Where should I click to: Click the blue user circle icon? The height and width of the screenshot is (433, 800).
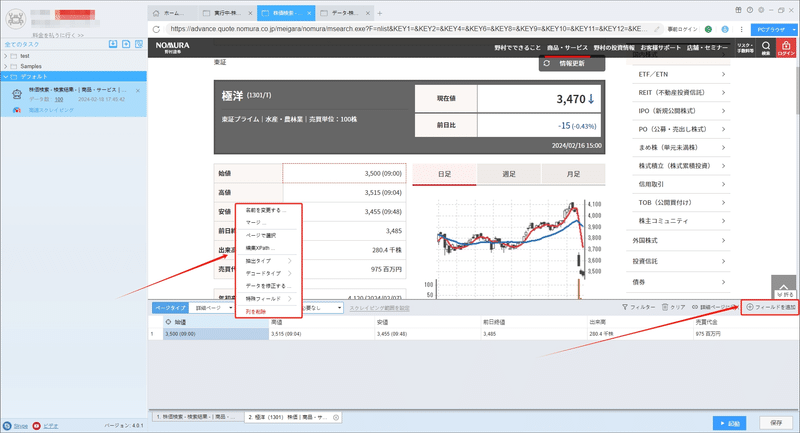[725, 29]
